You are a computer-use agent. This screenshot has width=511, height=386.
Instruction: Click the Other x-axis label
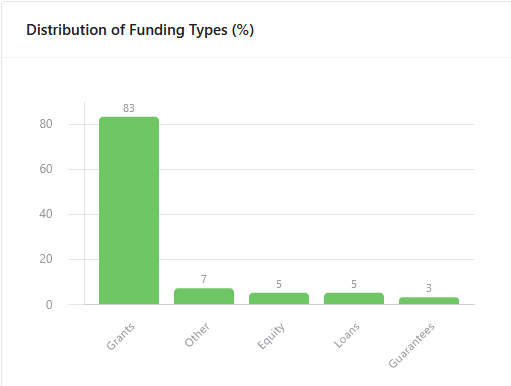coord(197,335)
